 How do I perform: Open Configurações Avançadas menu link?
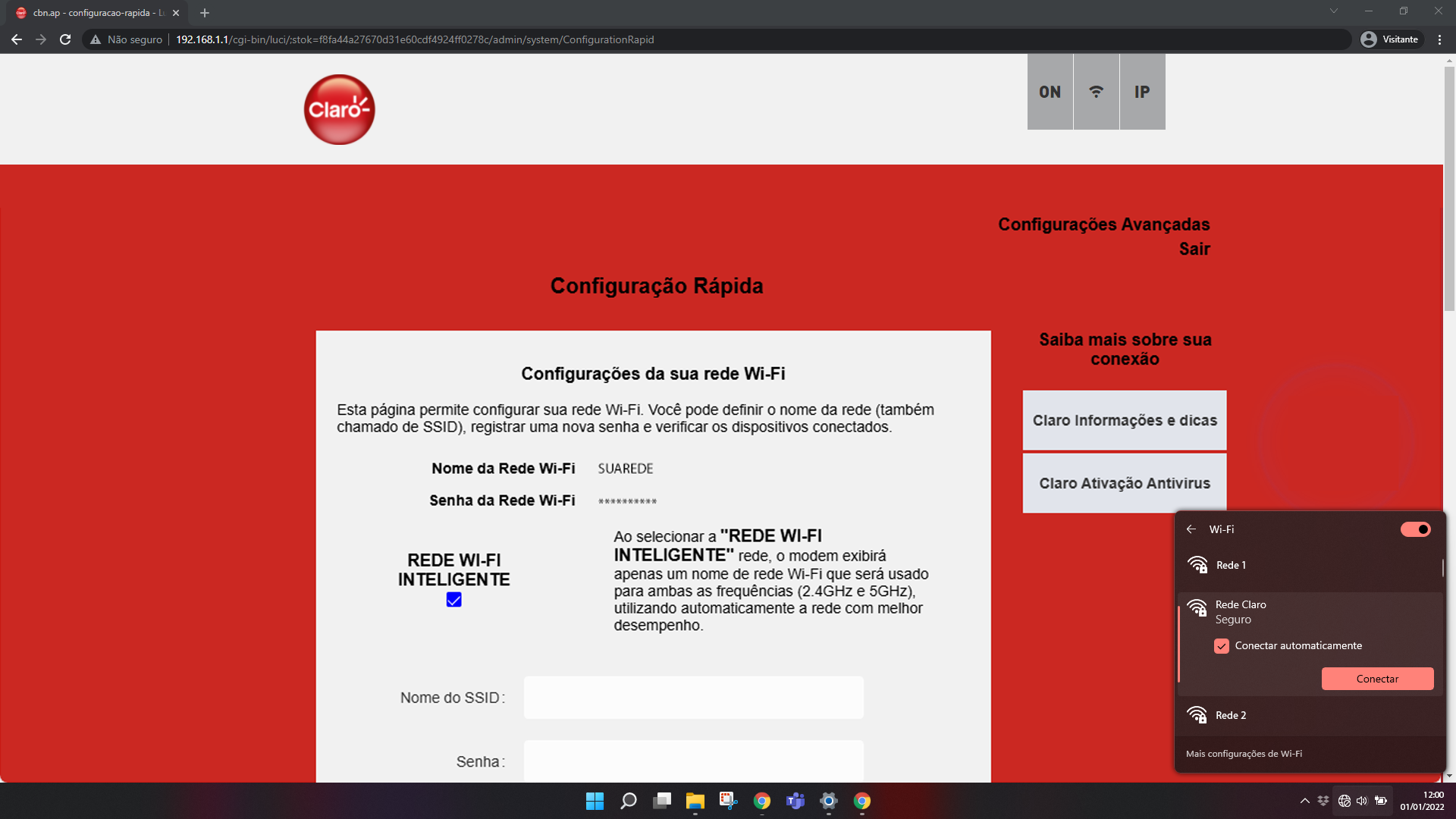1103,224
